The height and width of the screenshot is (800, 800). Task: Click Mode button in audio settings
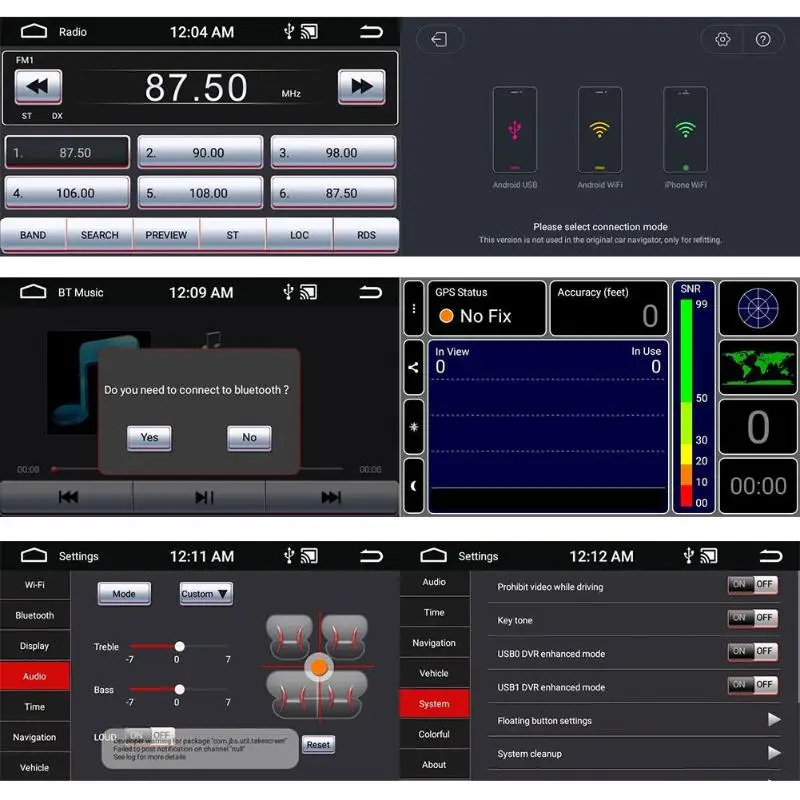124,594
